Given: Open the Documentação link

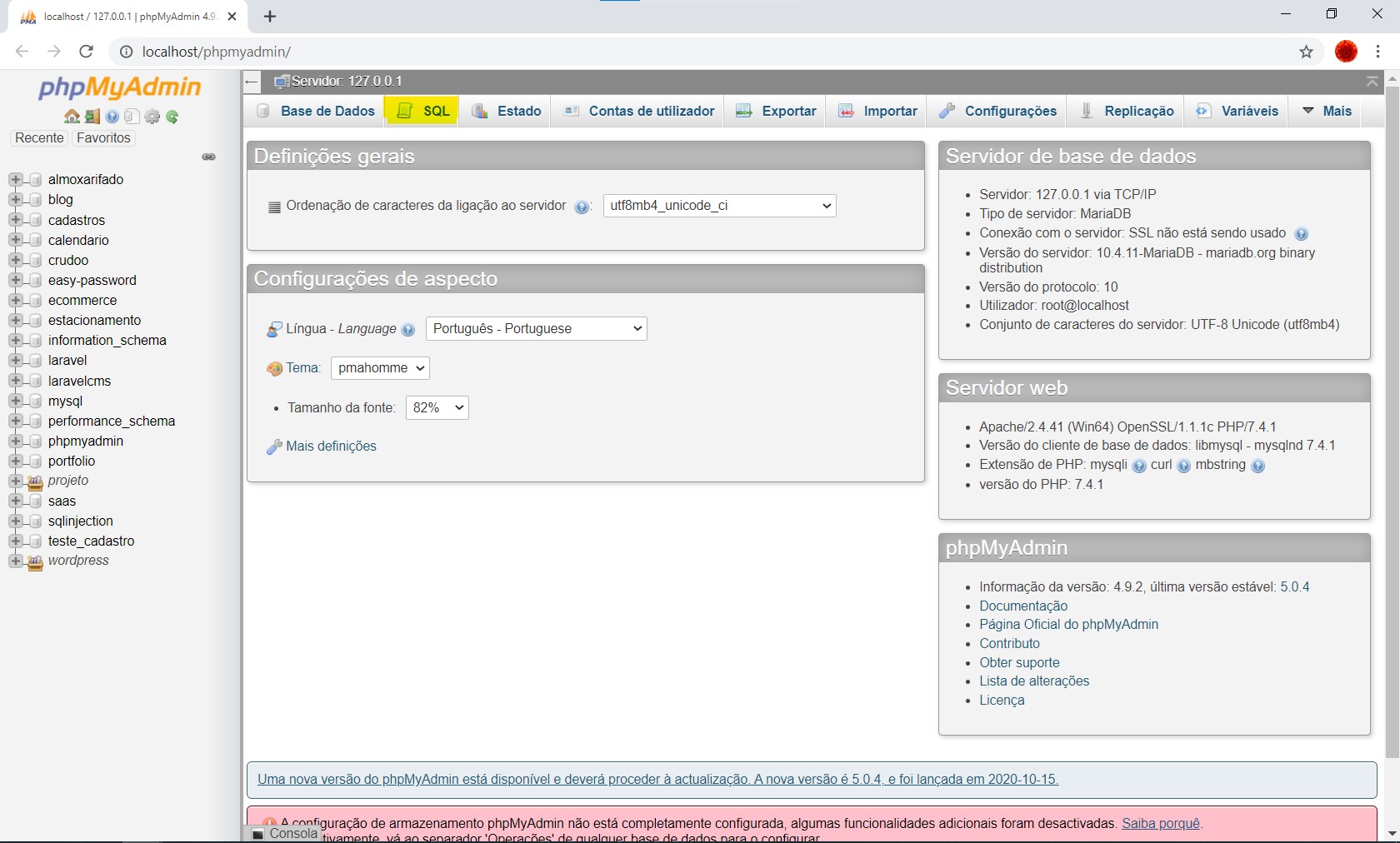Looking at the screenshot, I should click(x=1023, y=606).
